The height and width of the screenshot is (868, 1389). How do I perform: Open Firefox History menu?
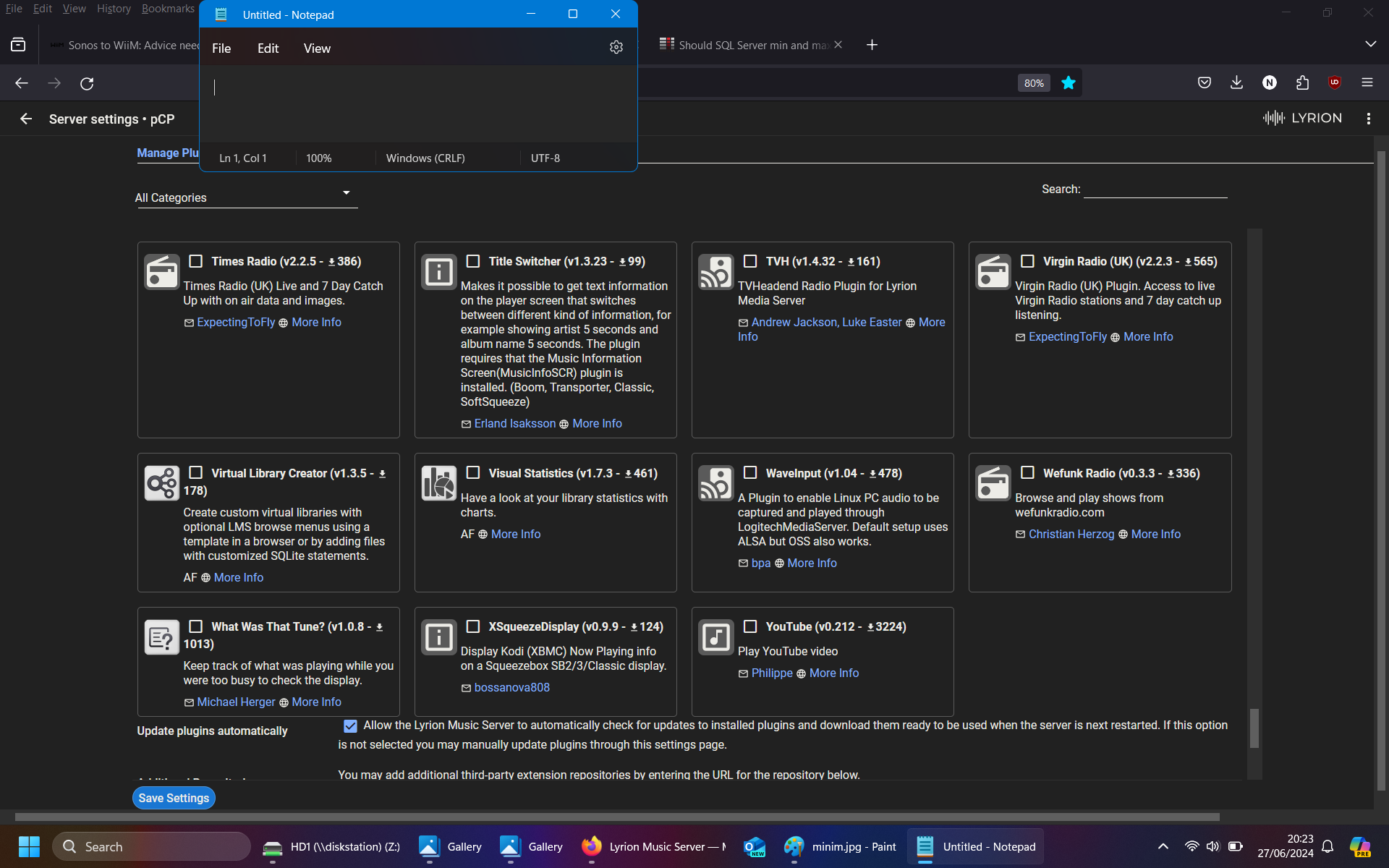tap(114, 9)
